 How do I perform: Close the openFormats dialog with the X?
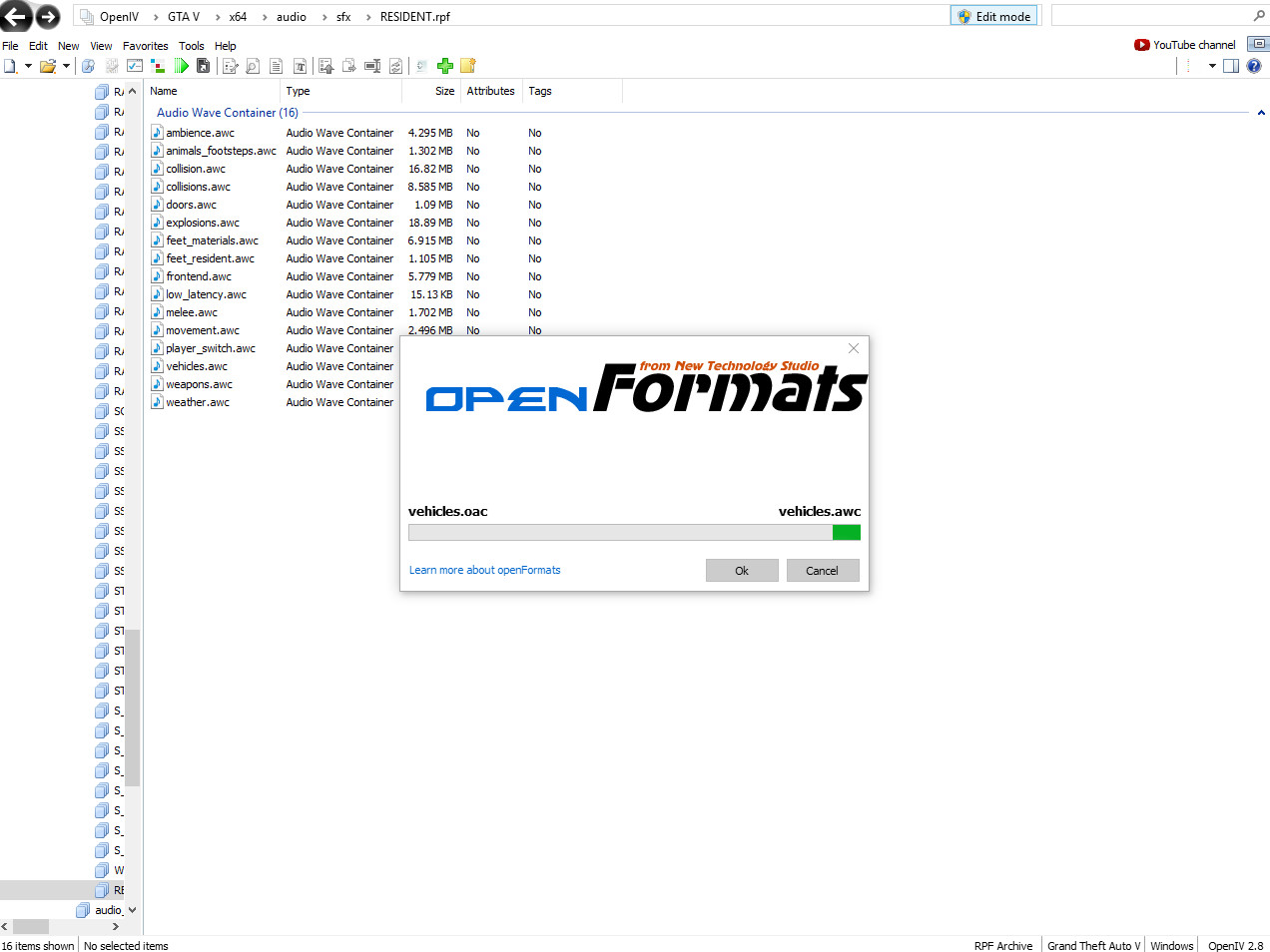(854, 348)
